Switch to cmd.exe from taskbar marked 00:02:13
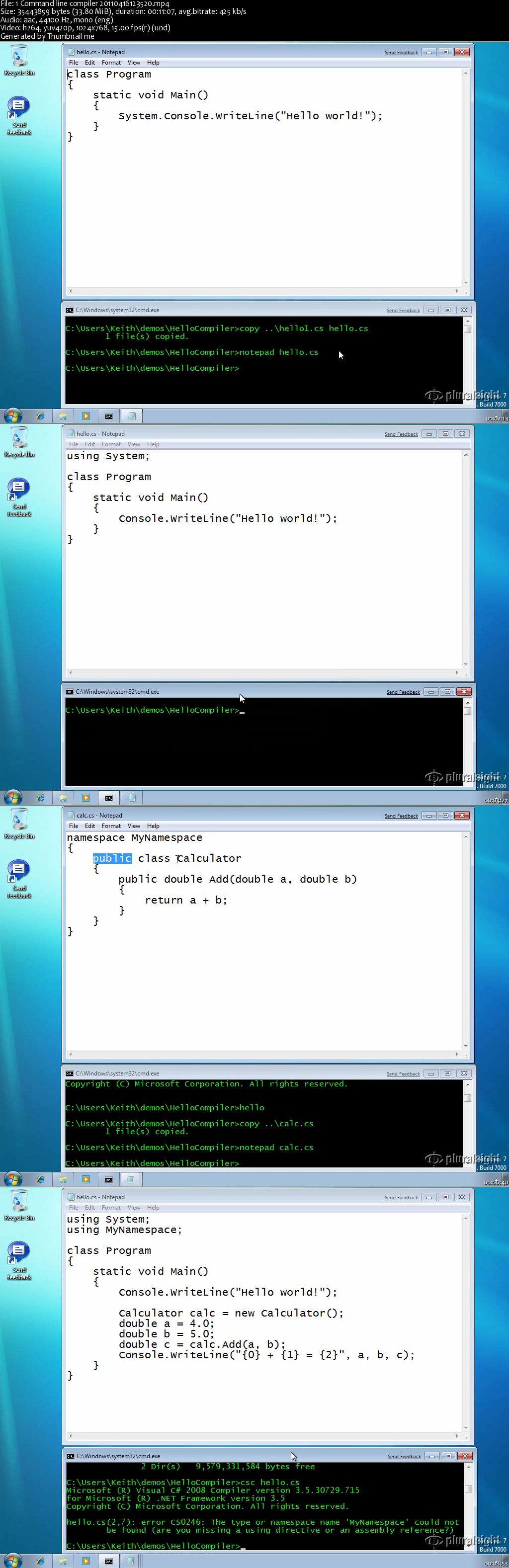Viewport: 509px width, 1568px height. [109, 416]
